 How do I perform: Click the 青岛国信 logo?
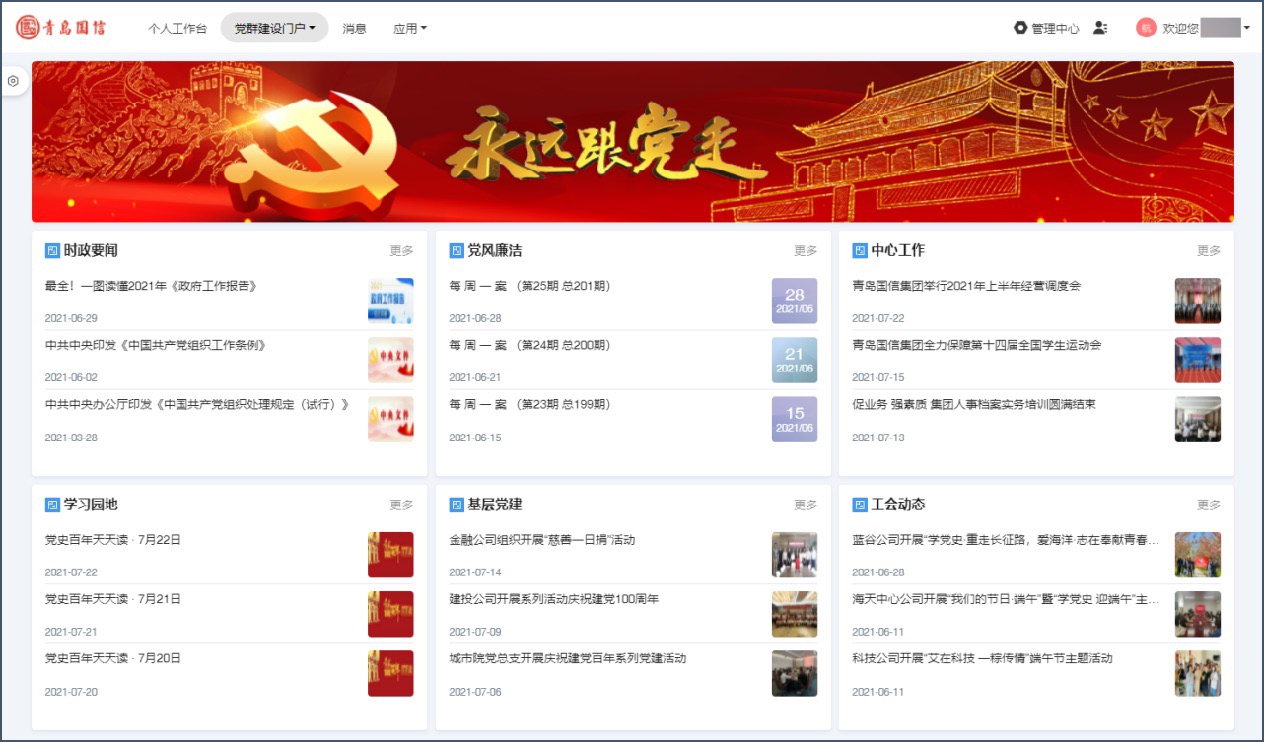[61, 28]
